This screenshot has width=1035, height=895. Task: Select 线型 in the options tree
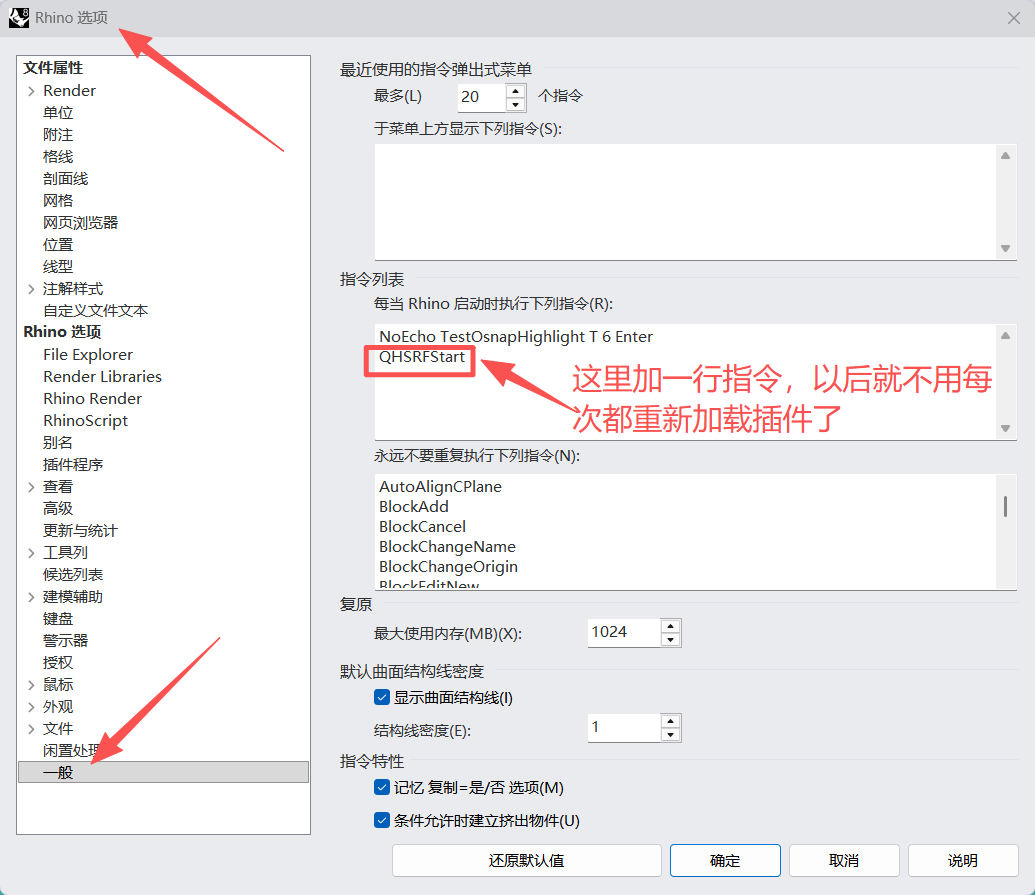pyautogui.click(x=58, y=267)
